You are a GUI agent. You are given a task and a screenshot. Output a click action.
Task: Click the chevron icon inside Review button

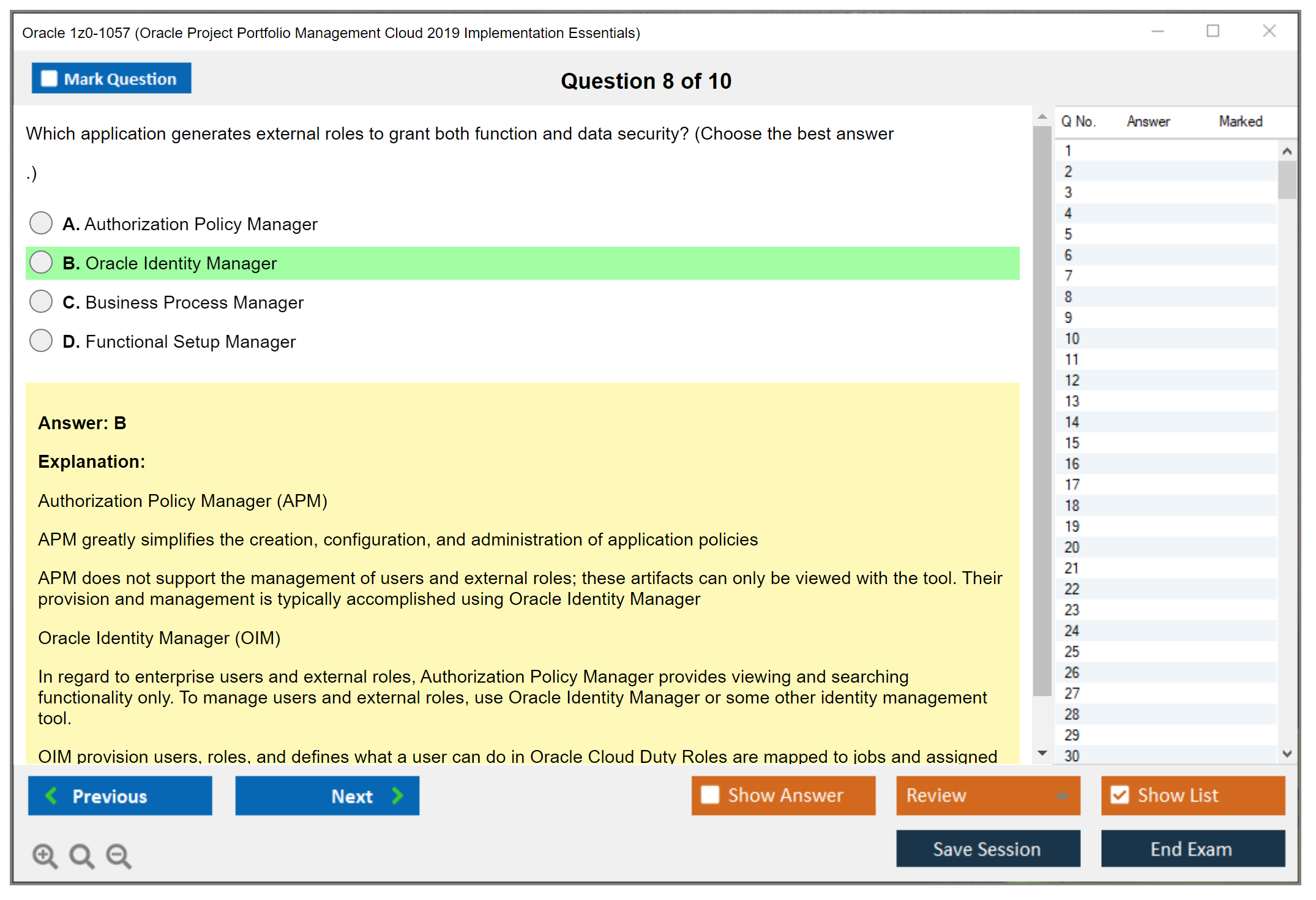[1063, 795]
